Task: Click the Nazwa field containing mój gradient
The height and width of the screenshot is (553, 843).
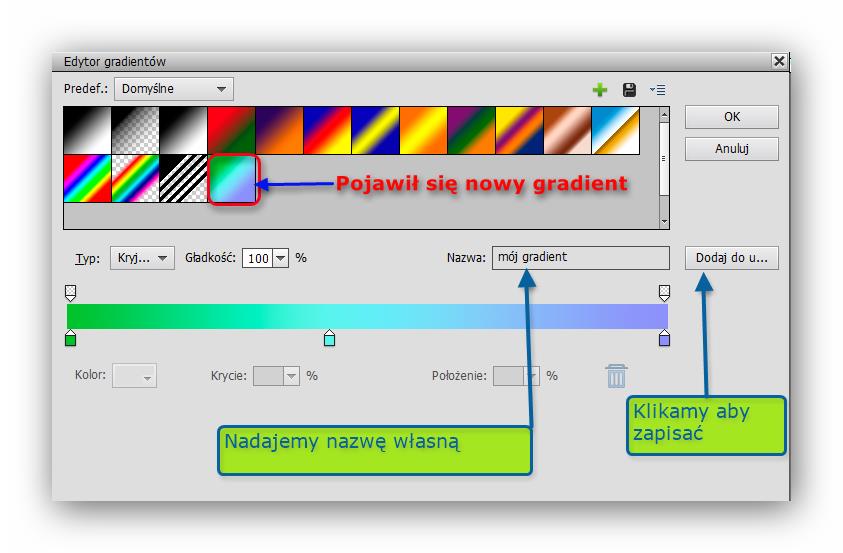Action: point(581,257)
